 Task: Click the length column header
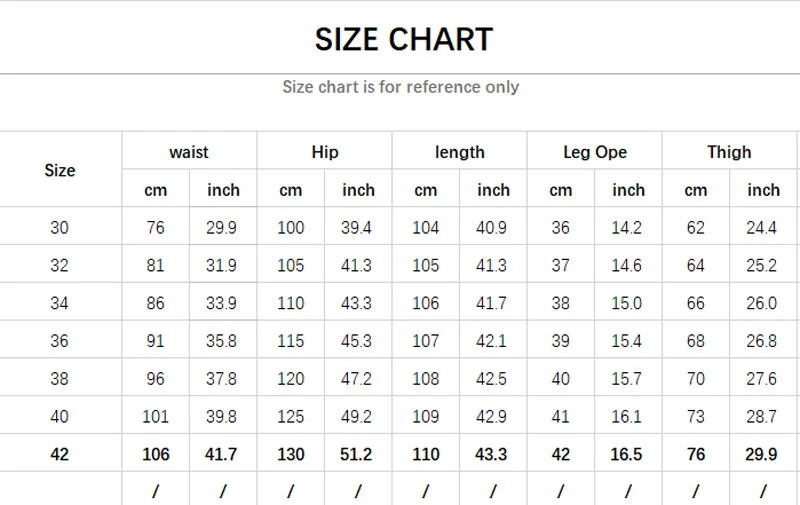tap(460, 152)
